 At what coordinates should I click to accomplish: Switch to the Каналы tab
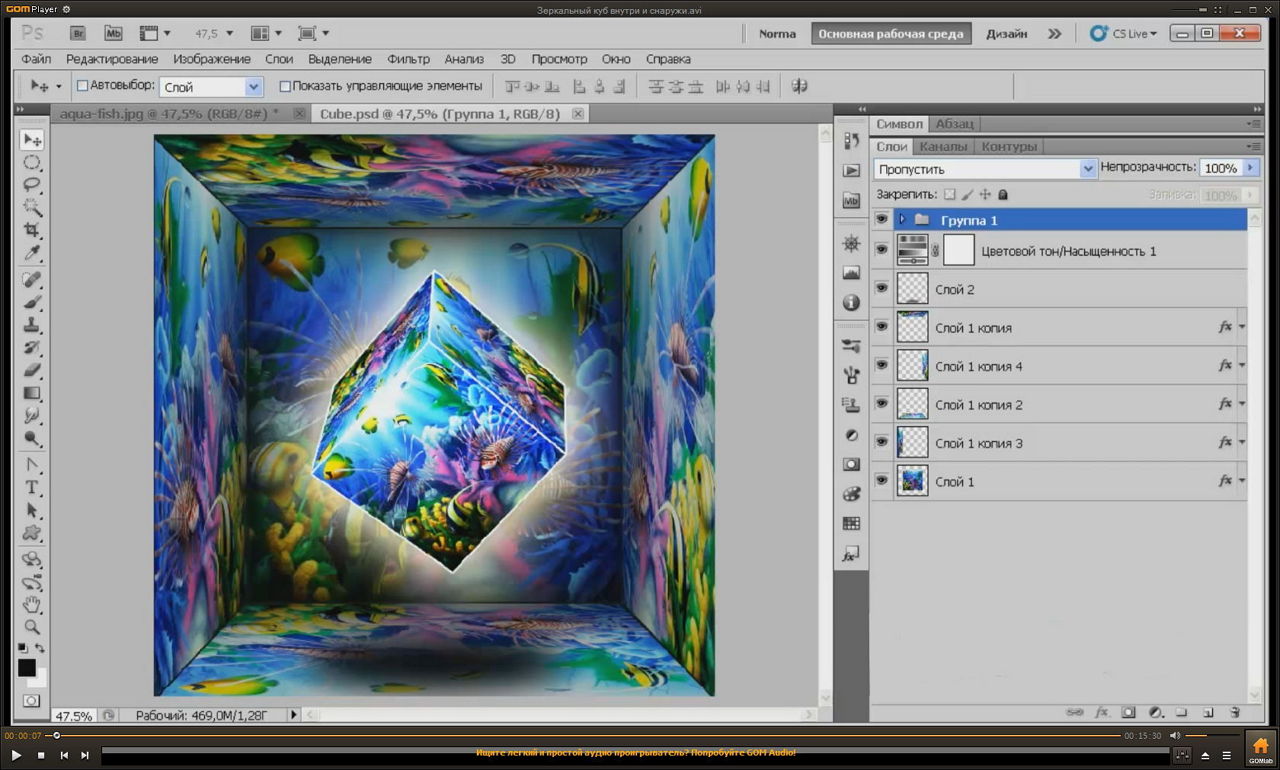coord(942,147)
